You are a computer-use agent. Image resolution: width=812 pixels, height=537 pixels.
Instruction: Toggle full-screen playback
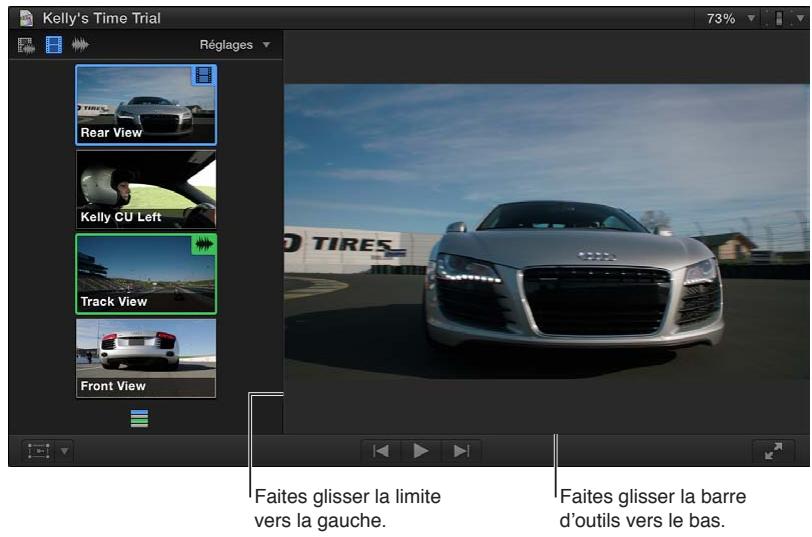tap(773, 451)
